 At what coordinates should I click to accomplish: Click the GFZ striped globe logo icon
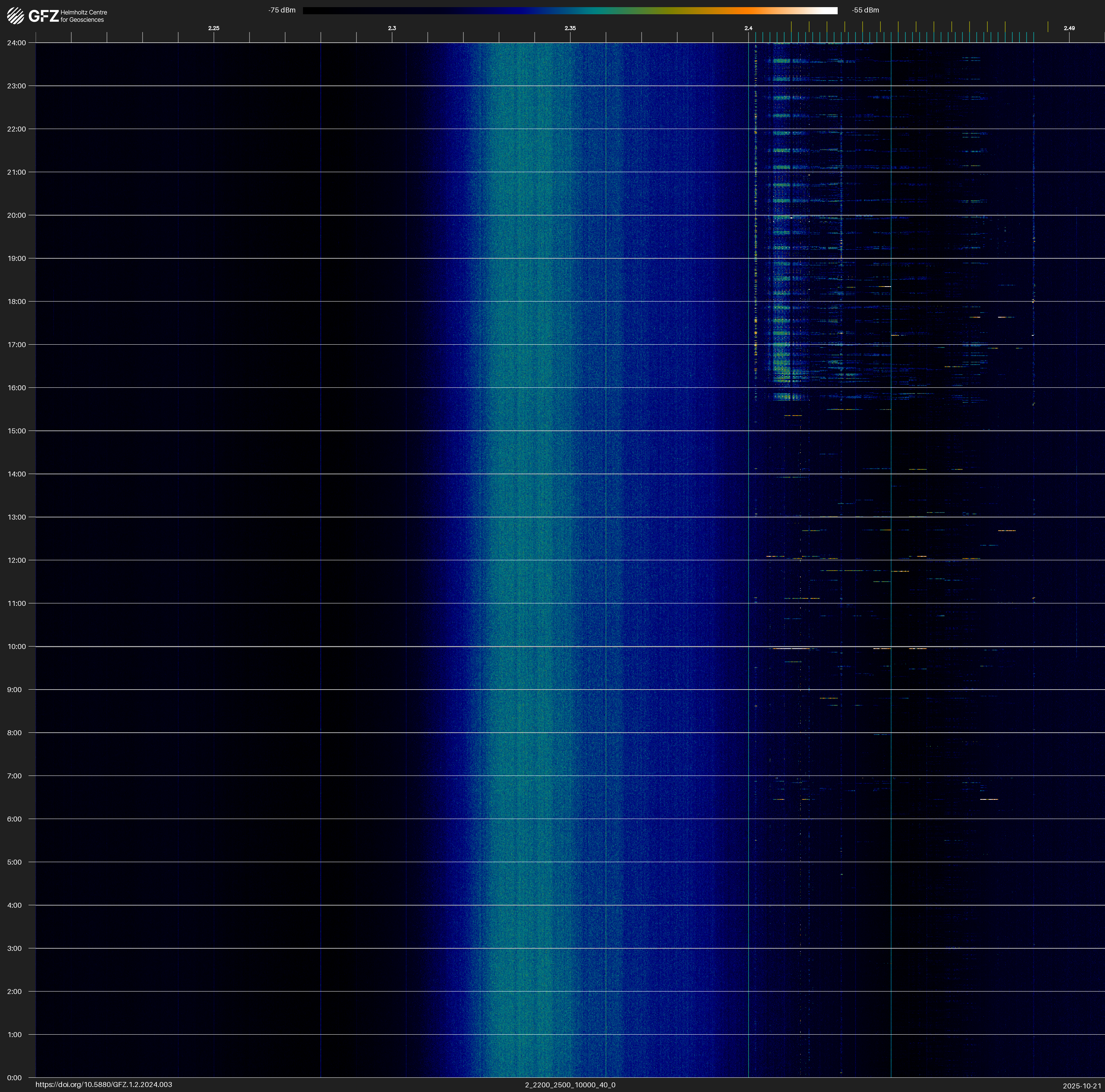pyautogui.click(x=15, y=16)
